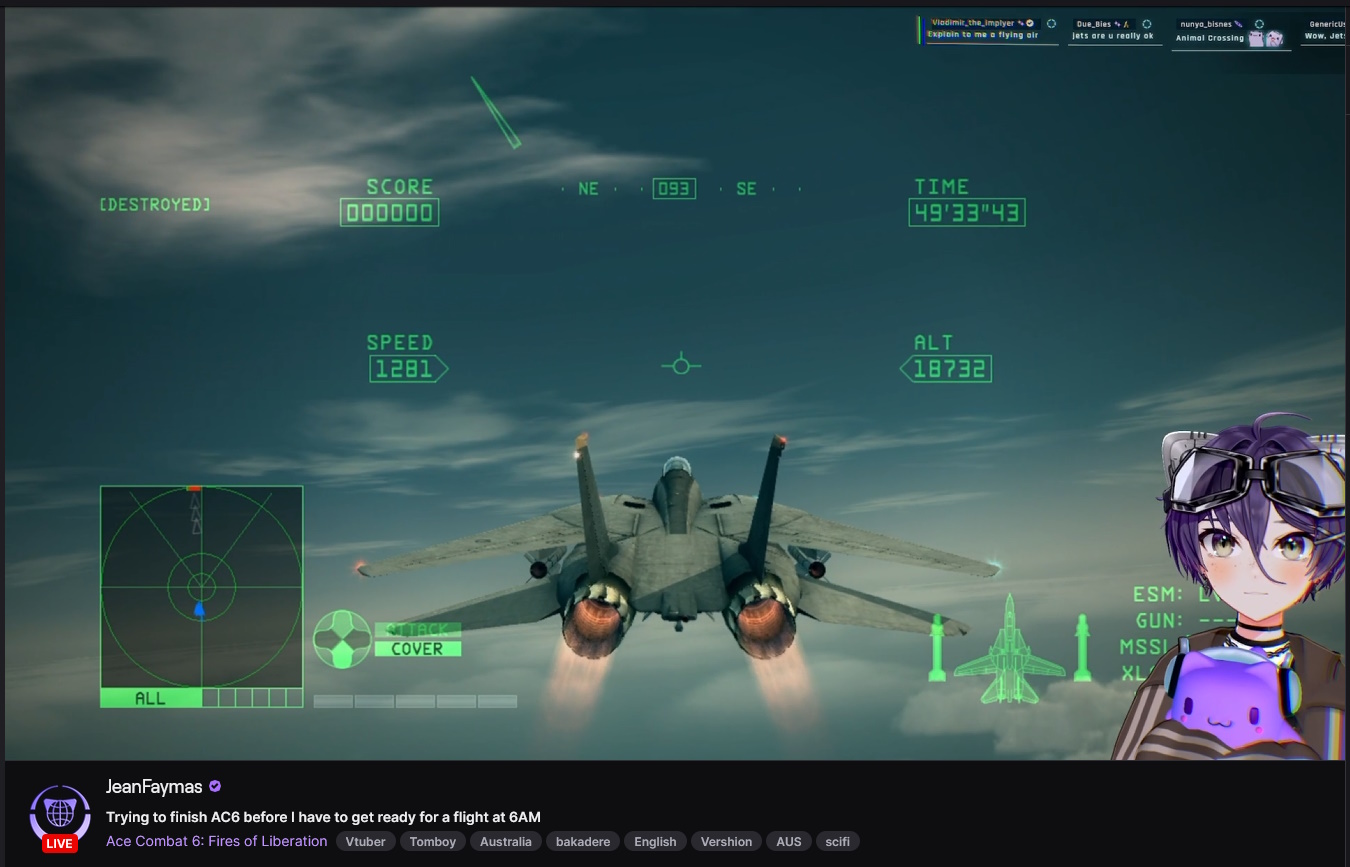Click the red LIVE badge

60,843
